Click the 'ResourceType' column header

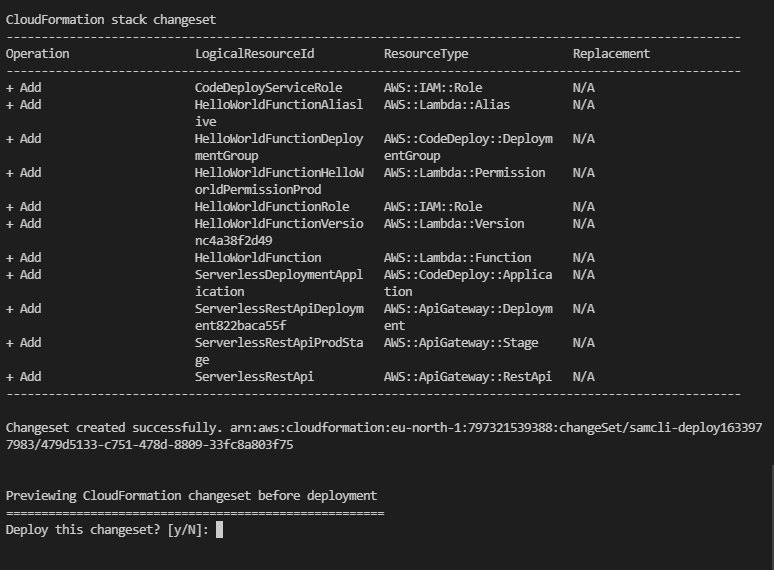[426, 54]
